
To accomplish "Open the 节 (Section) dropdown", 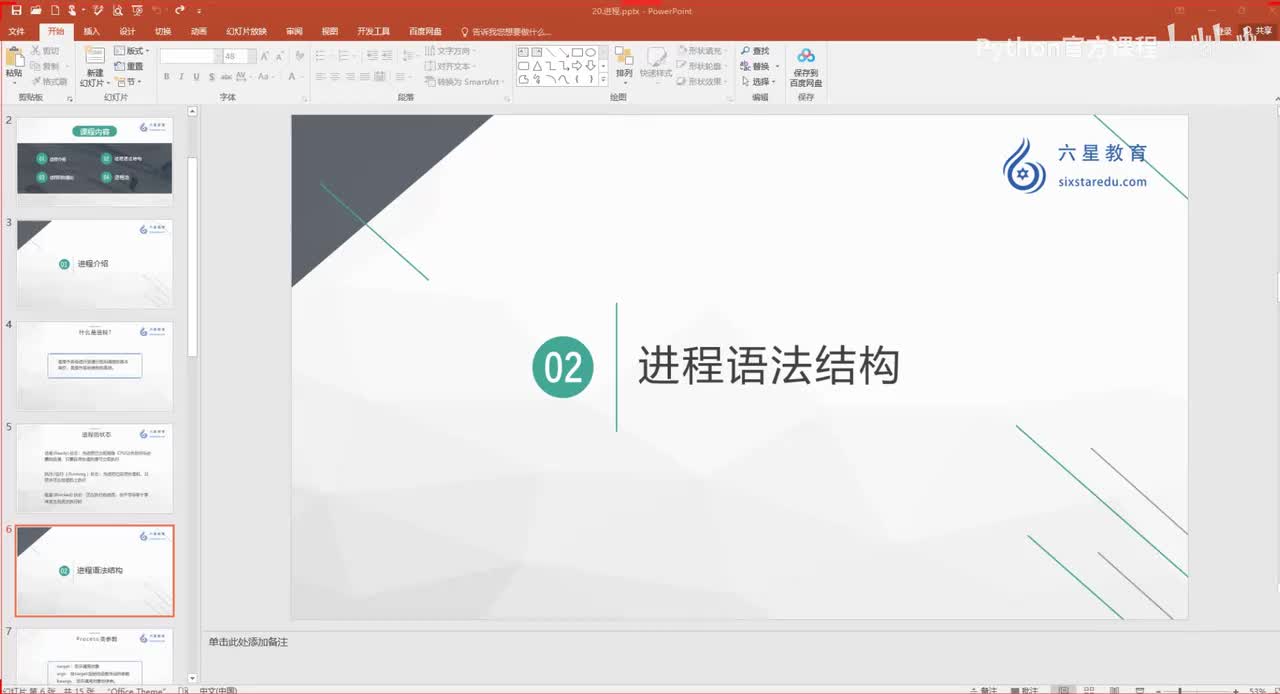I will tap(128, 82).
